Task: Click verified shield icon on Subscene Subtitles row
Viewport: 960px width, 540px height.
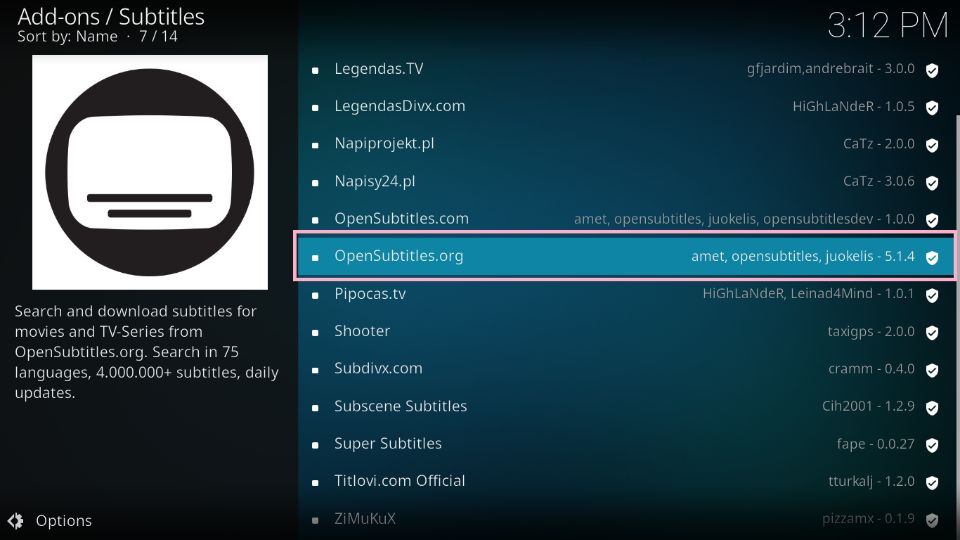Action: click(932, 408)
